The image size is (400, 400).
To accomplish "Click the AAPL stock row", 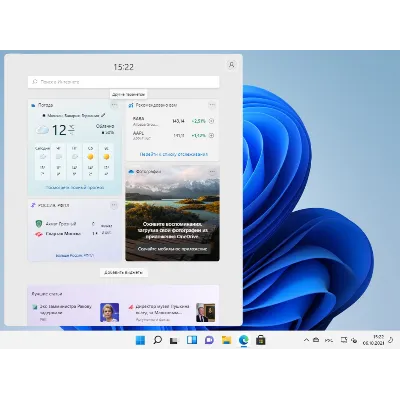I will tap(173, 135).
